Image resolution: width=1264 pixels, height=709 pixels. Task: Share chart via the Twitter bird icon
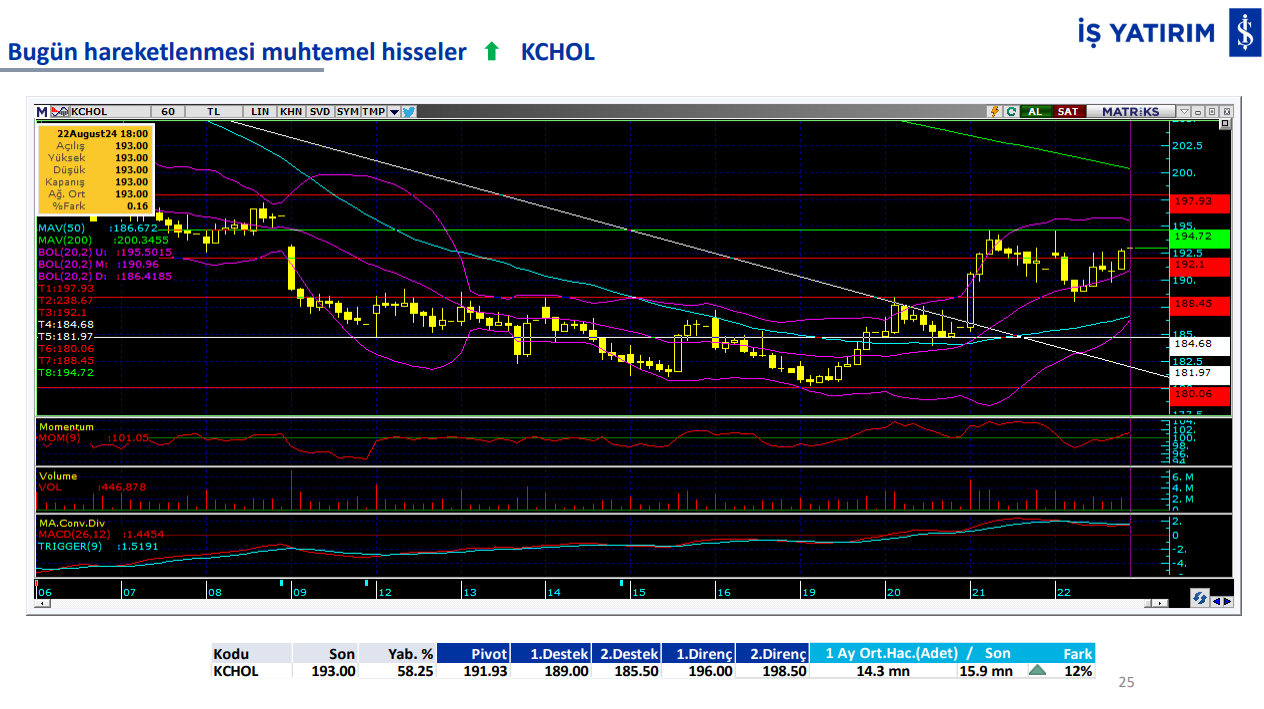point(409,111)
